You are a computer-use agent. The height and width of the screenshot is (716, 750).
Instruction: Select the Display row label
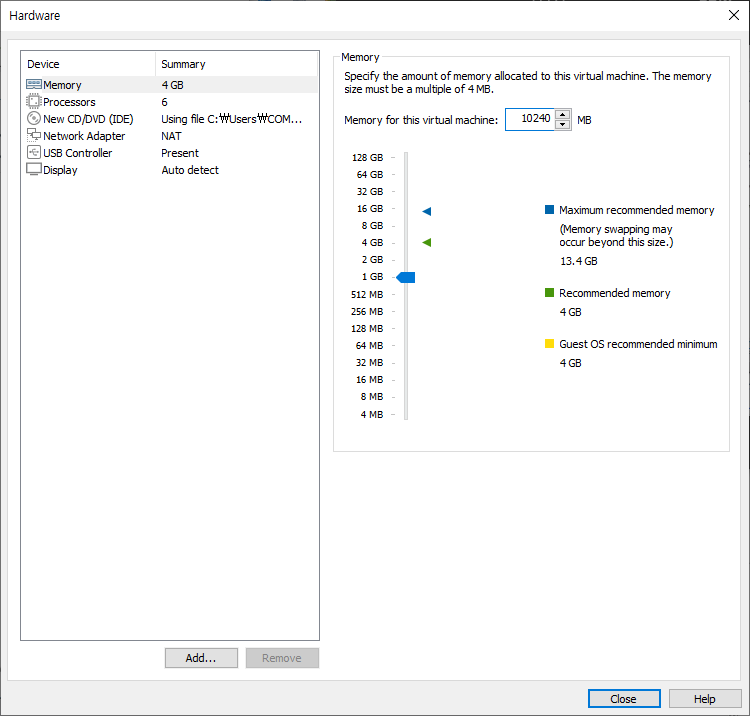(x=60, y=170)
